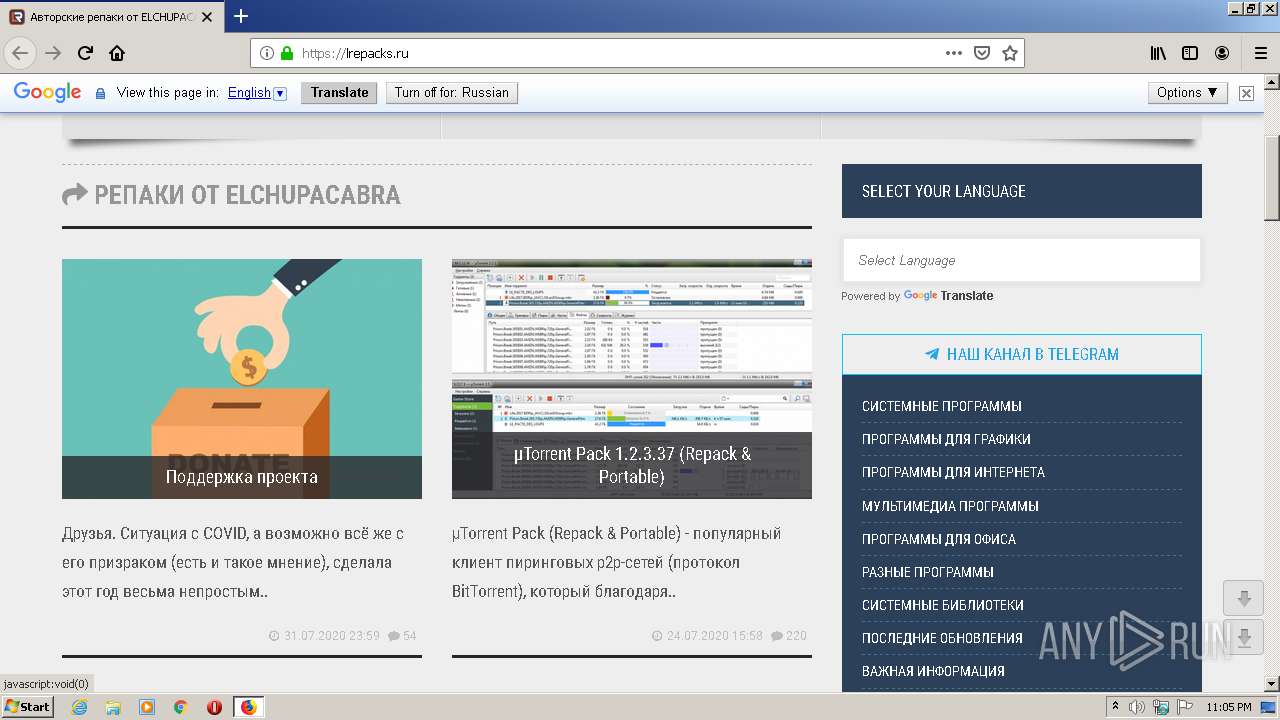Open the Start menu
1280x720 pixels.
[28, 707]
